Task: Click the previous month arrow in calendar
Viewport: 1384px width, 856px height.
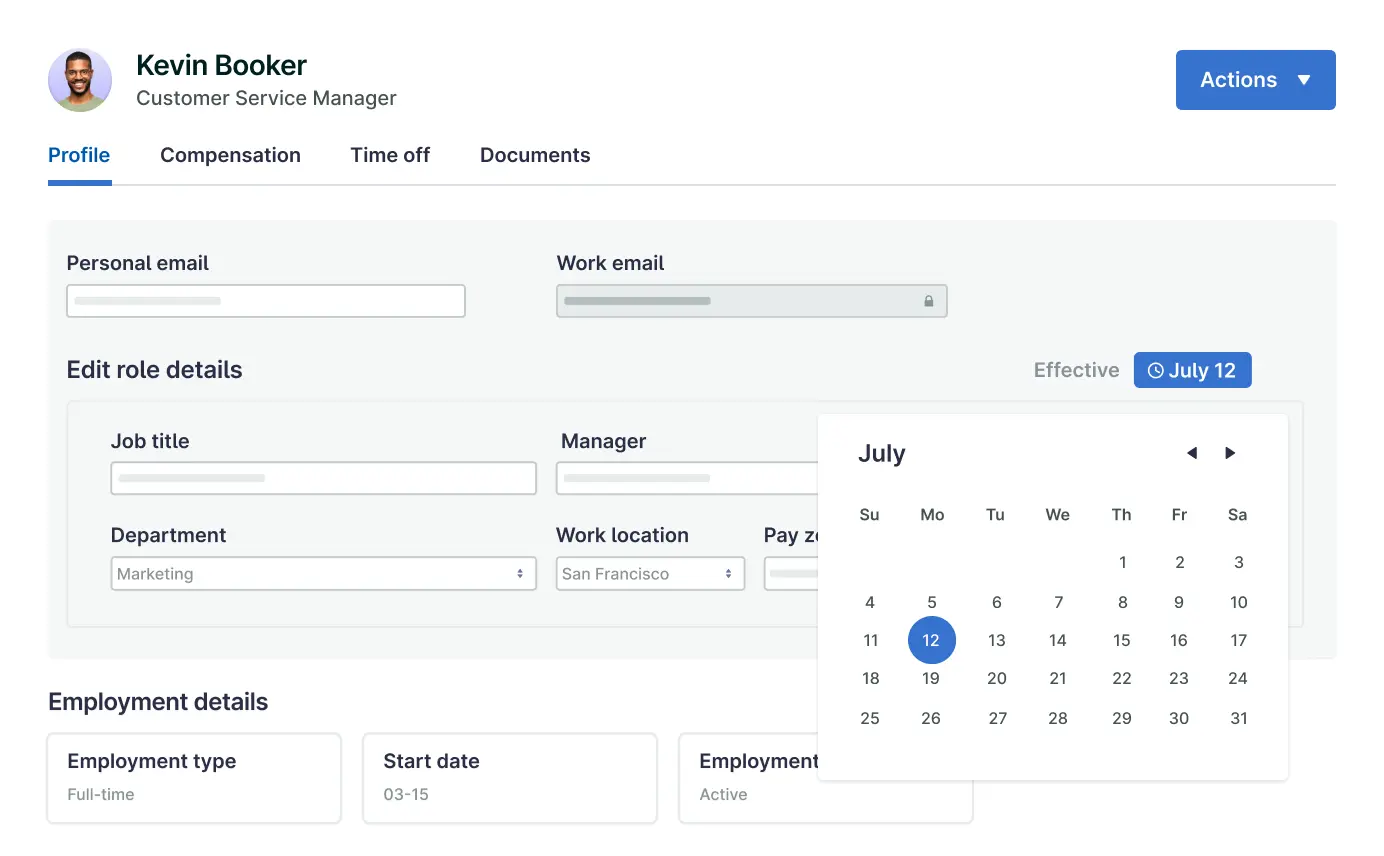Action: click(1191, 453)
